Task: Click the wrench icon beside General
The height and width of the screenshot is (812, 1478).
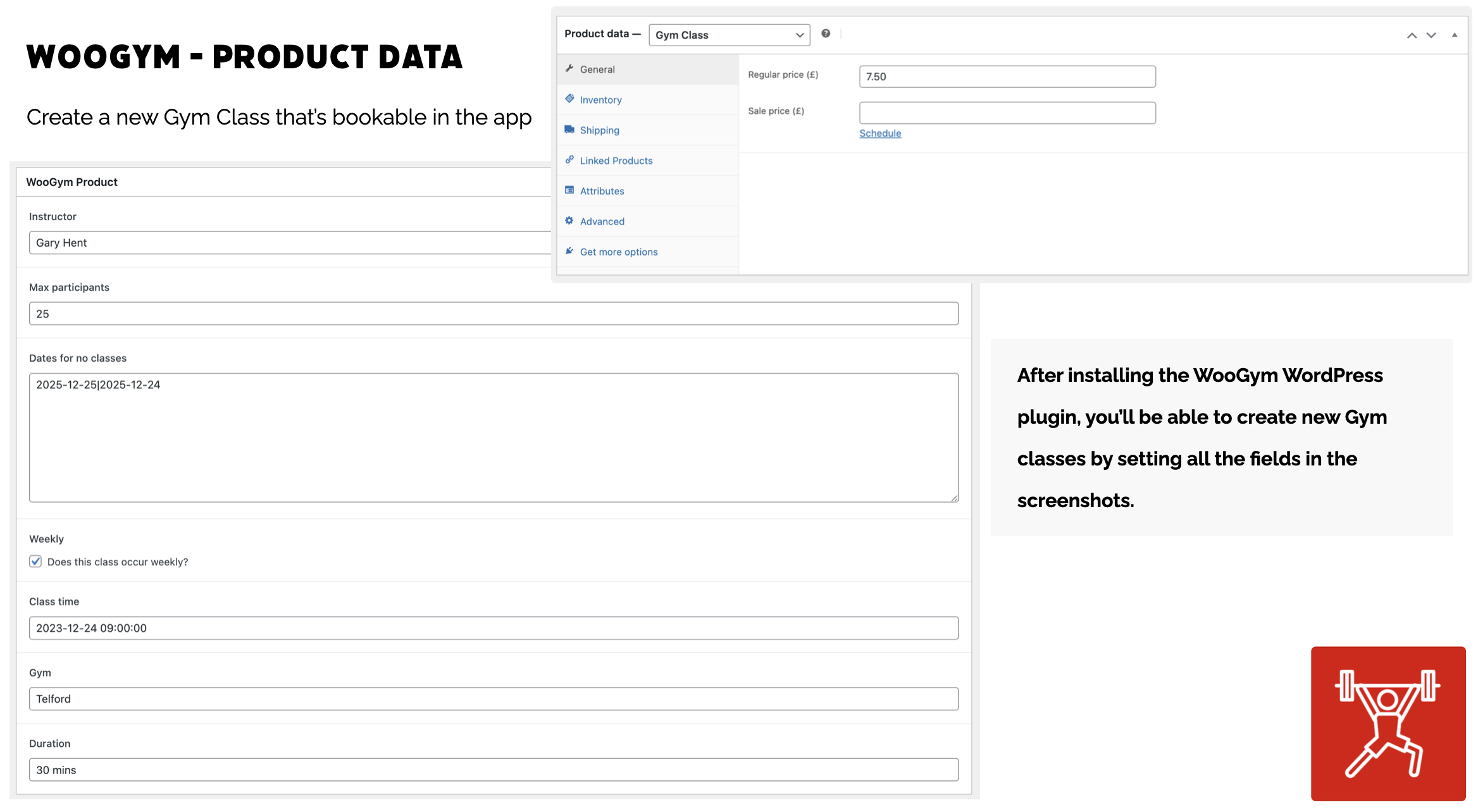Action: click(x=569, y=68)
